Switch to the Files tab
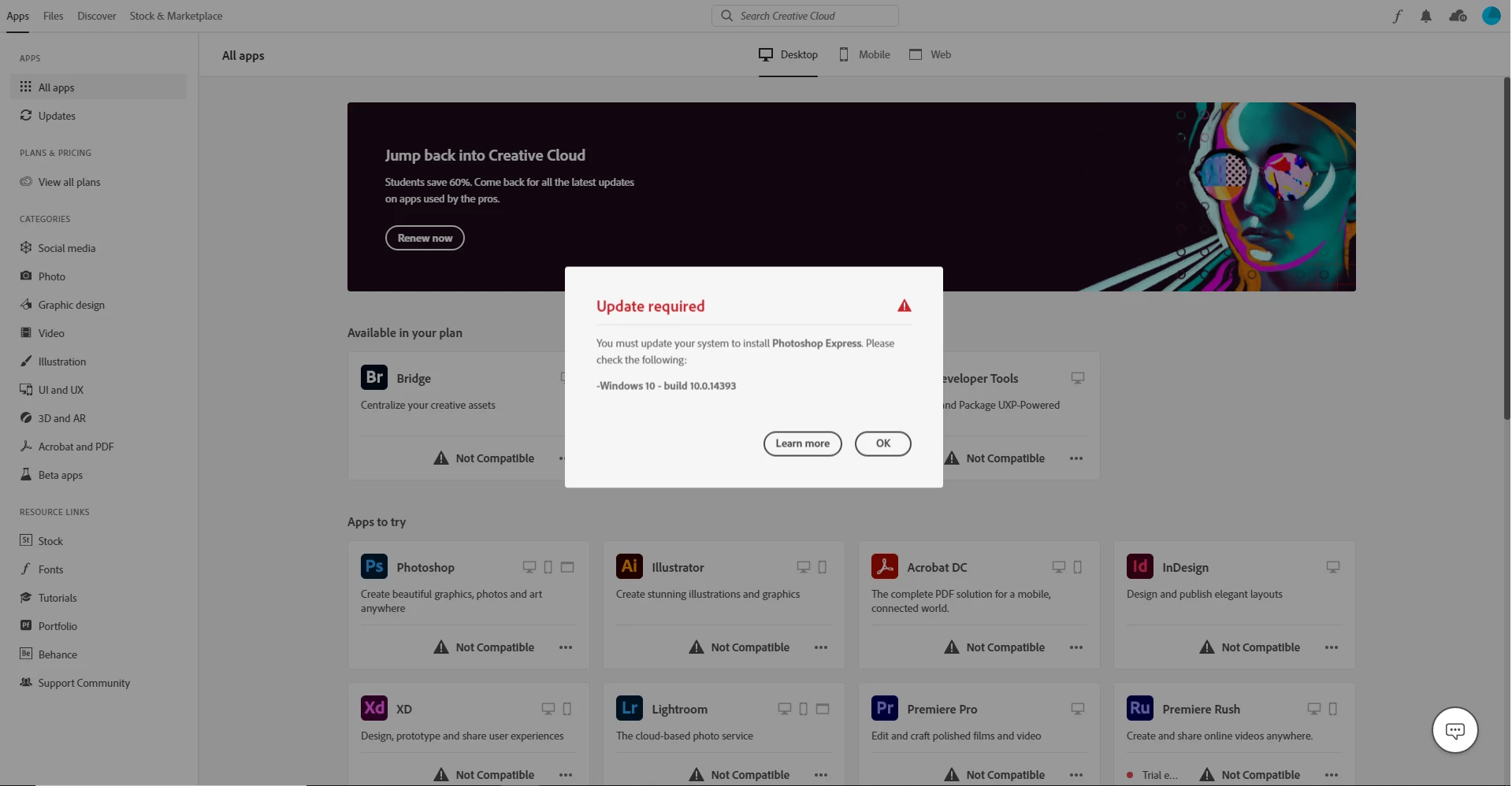 [x=53, y=16]
